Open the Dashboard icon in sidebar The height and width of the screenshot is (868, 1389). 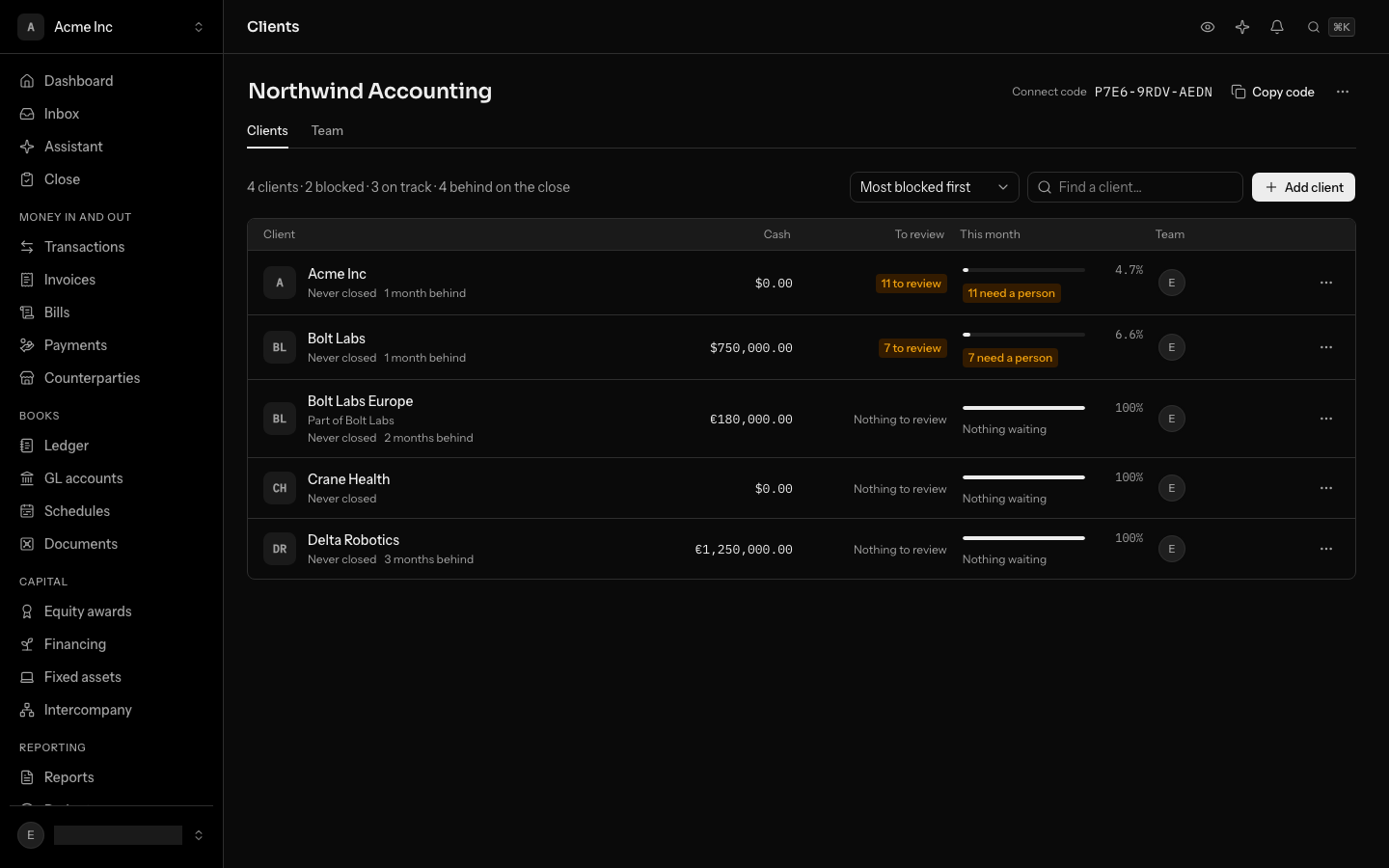[x=27, y=81]
